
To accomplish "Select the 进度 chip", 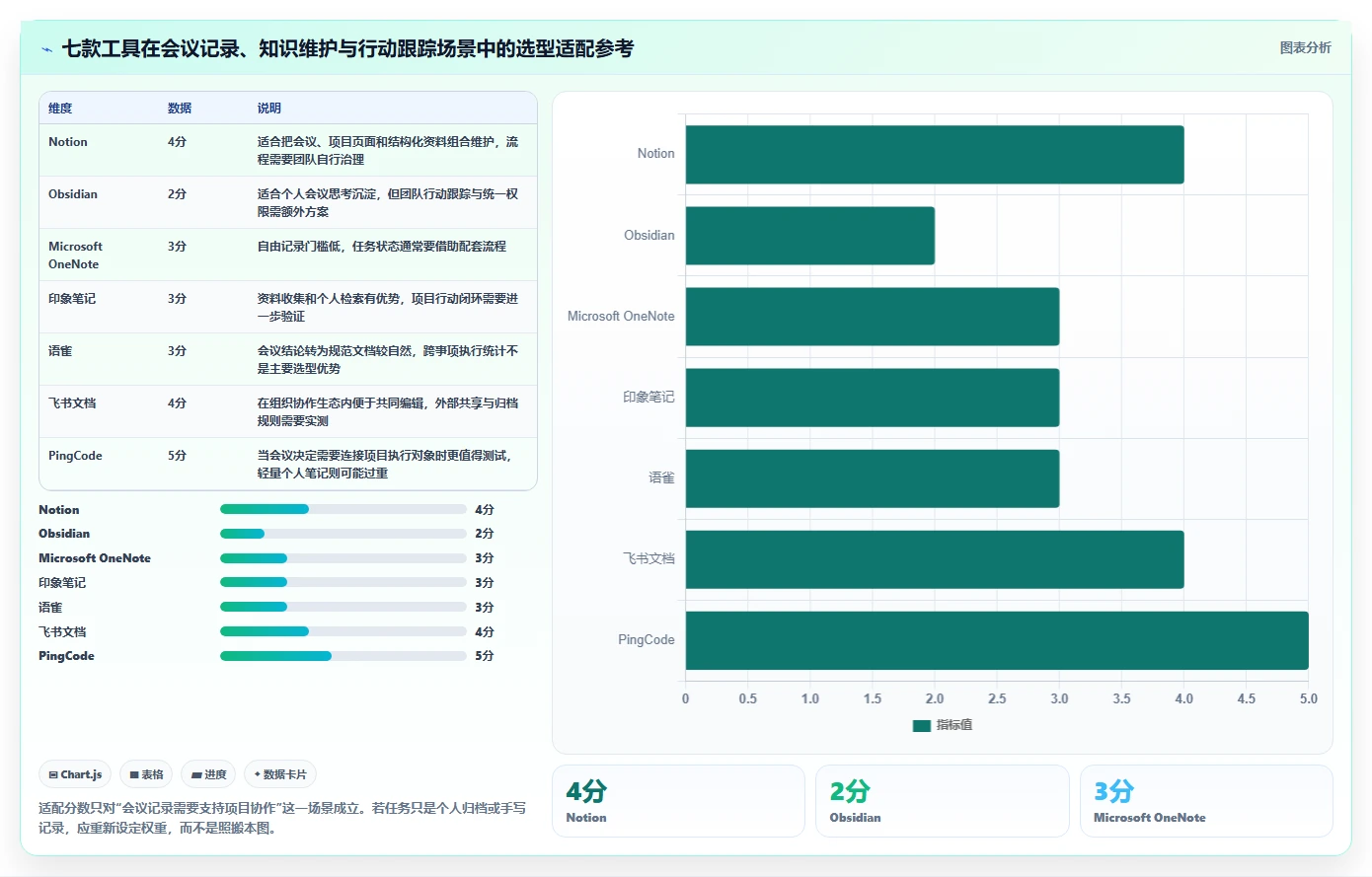I will pos(208,774).
